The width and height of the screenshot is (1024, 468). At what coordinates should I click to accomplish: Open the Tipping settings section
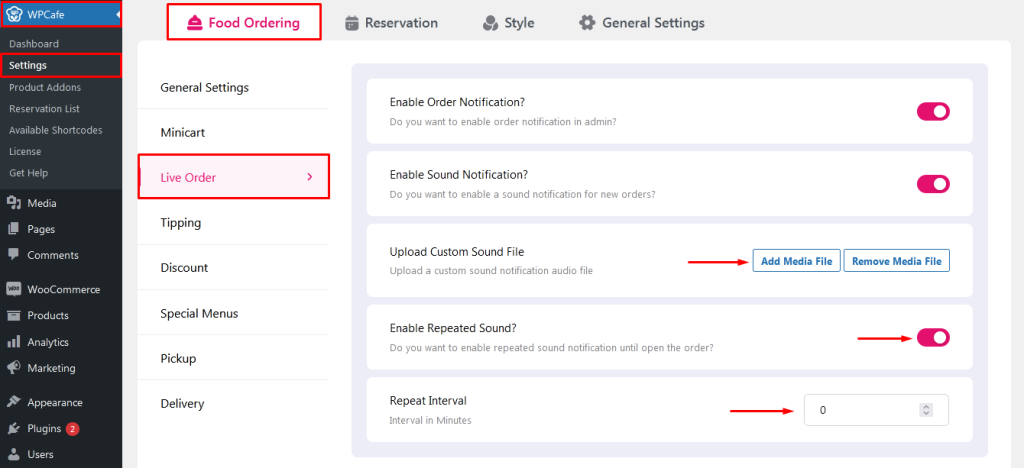tap(233, 223)
